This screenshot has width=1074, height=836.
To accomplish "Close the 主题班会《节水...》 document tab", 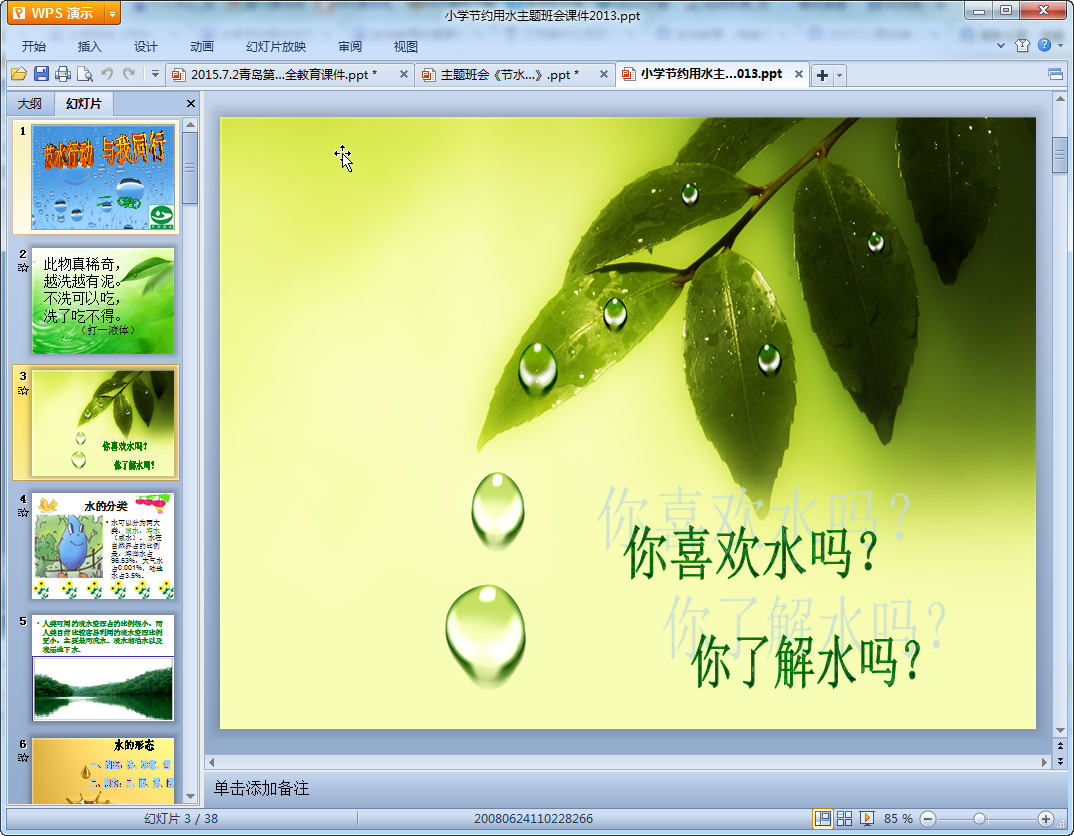I will coord(603,75).
